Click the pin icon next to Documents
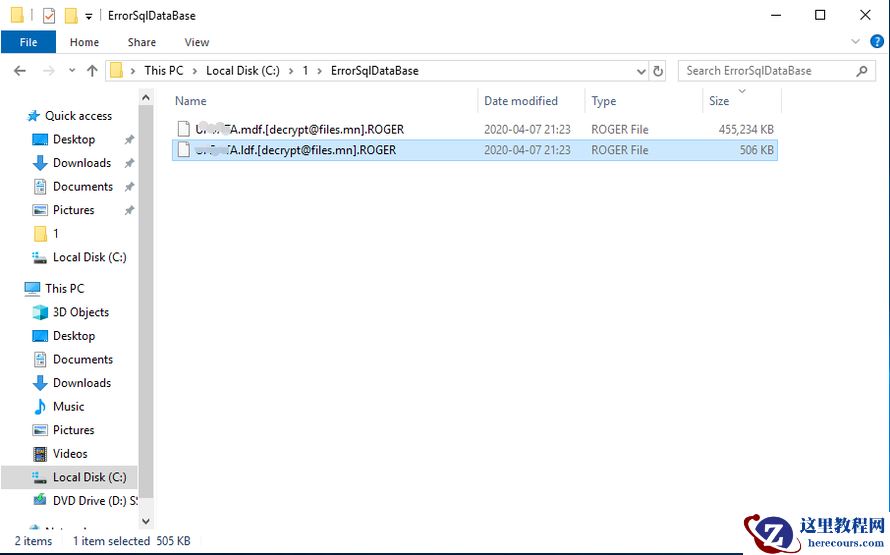The image size is (890, 555). 129,186
